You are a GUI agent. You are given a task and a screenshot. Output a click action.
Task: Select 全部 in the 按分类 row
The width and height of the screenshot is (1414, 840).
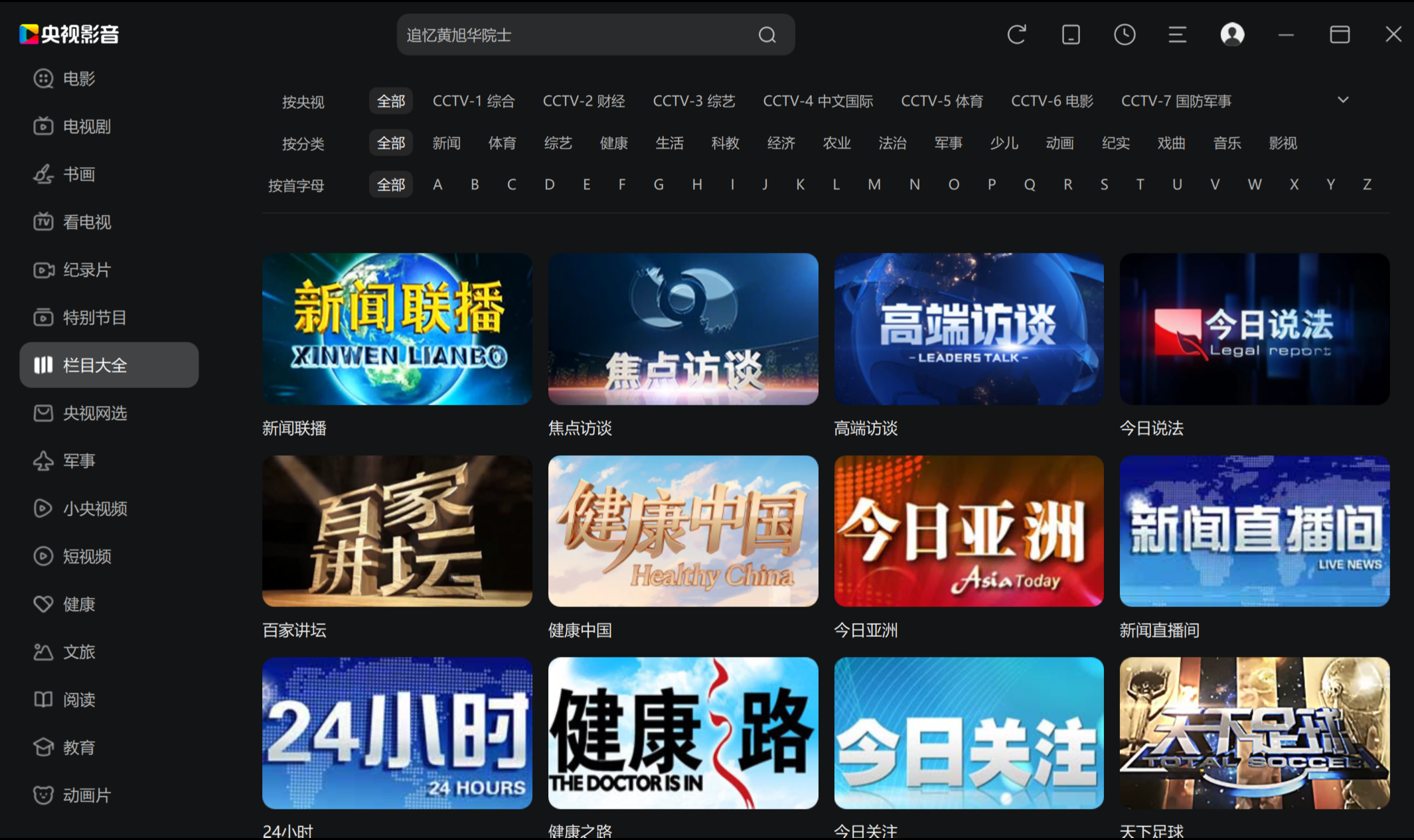[x=391, y=143]
